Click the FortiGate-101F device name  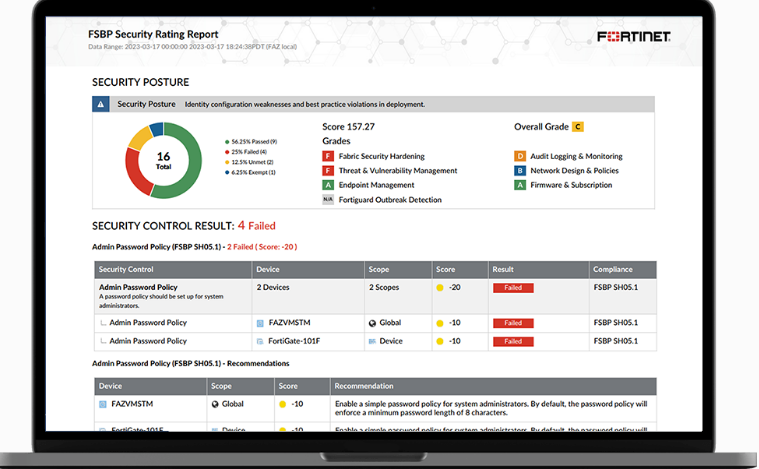(294, 341)
